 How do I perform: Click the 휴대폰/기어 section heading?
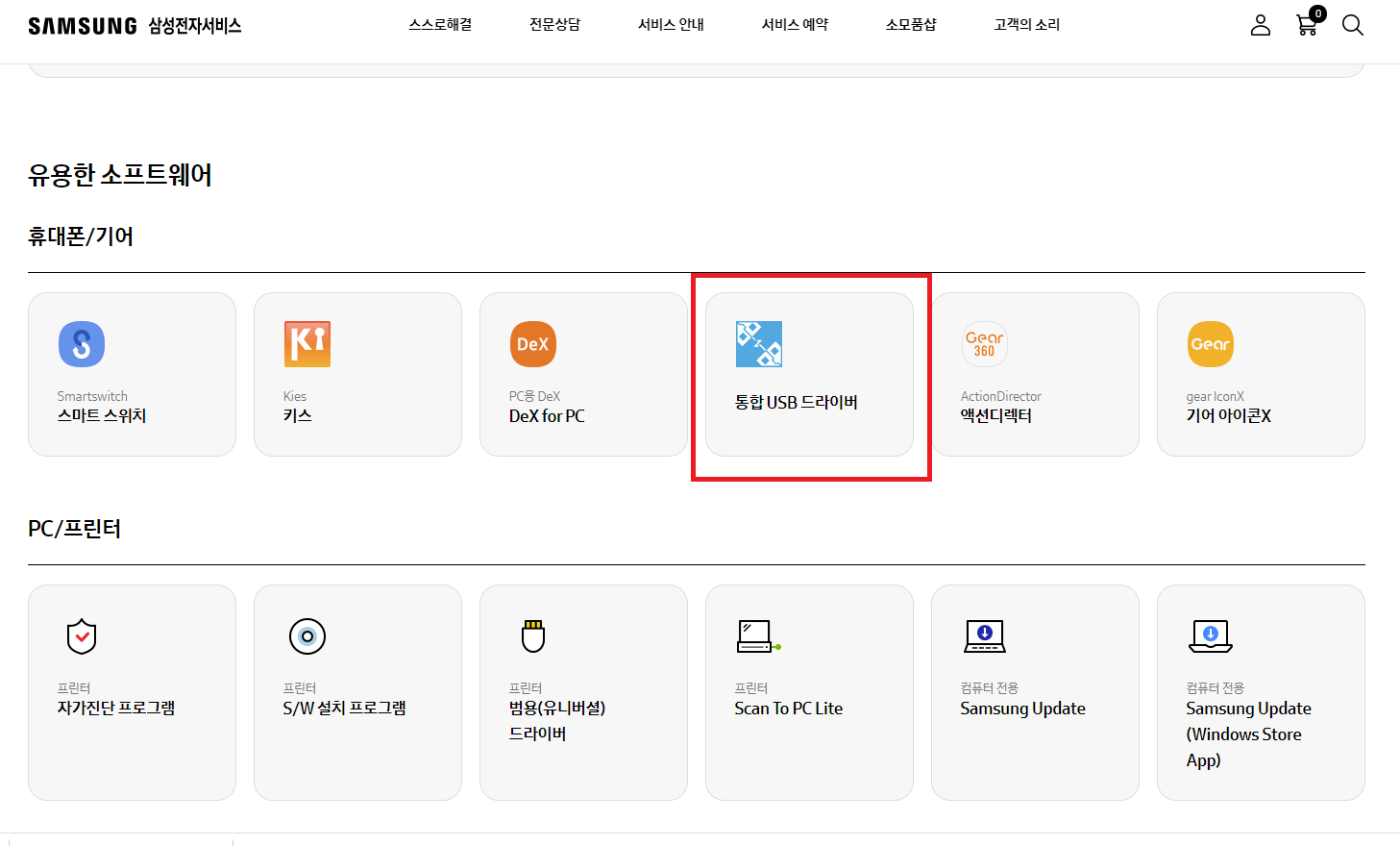click(81, 236)
